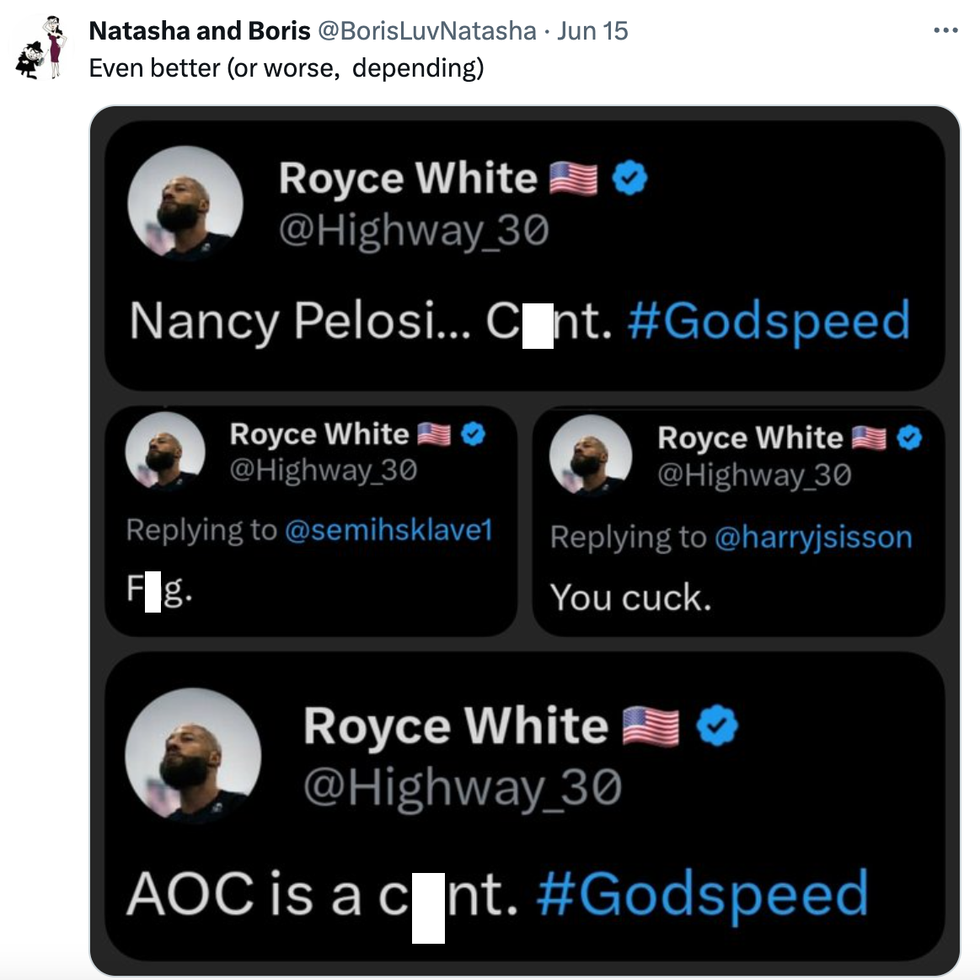Screen dimensions: 980x980
Task: Select Royce White's avatar in the AOC tweet card
Action: 193,755
